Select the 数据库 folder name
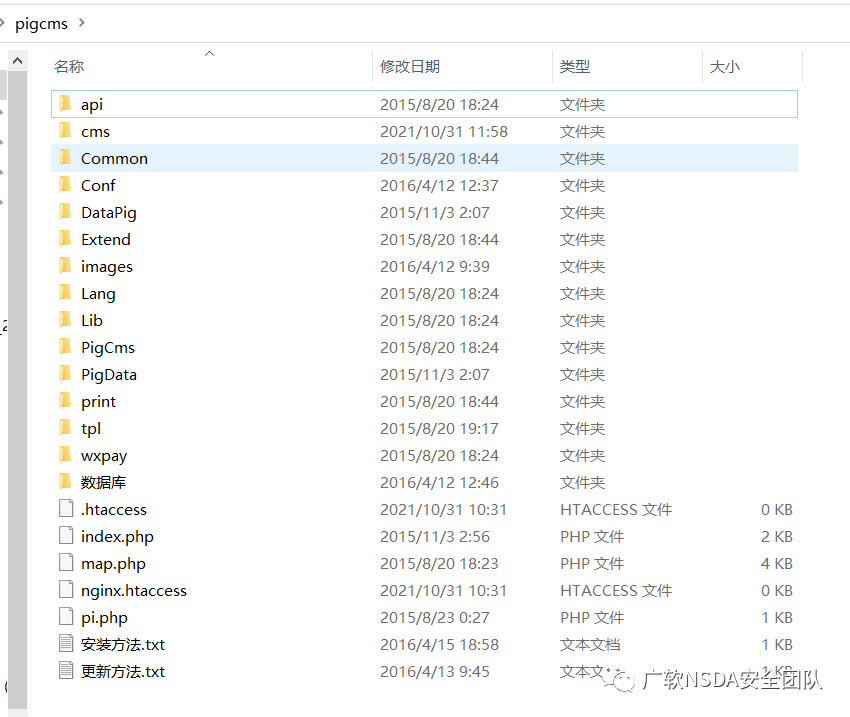 click(x=104, y=483)
